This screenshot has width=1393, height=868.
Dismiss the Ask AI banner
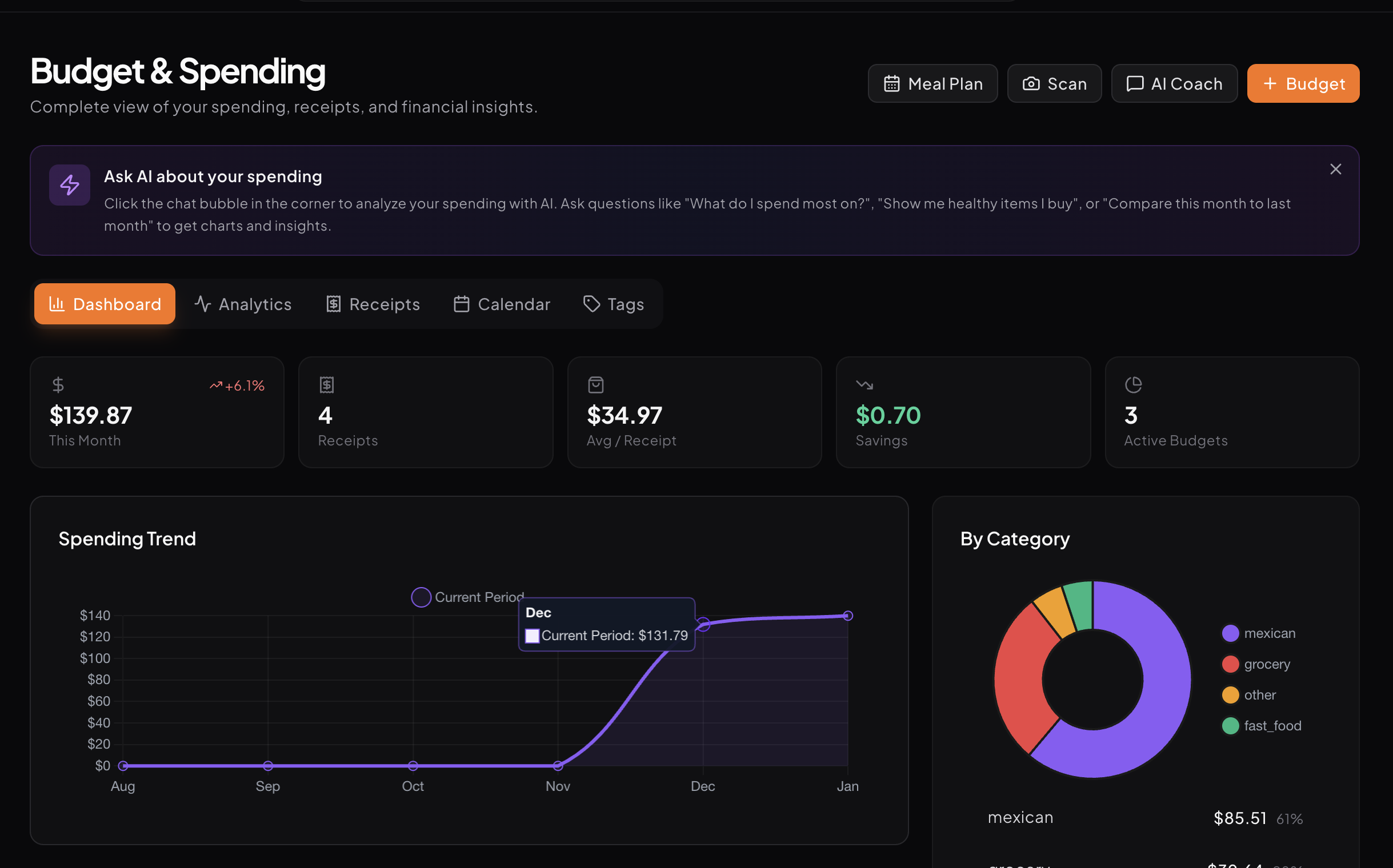(x=1335, y=170)
